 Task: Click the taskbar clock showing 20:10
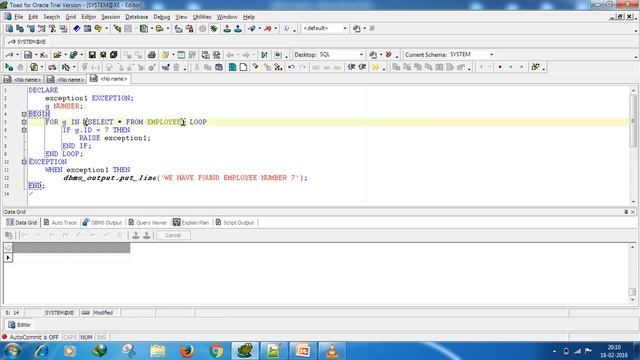[614, 351]
